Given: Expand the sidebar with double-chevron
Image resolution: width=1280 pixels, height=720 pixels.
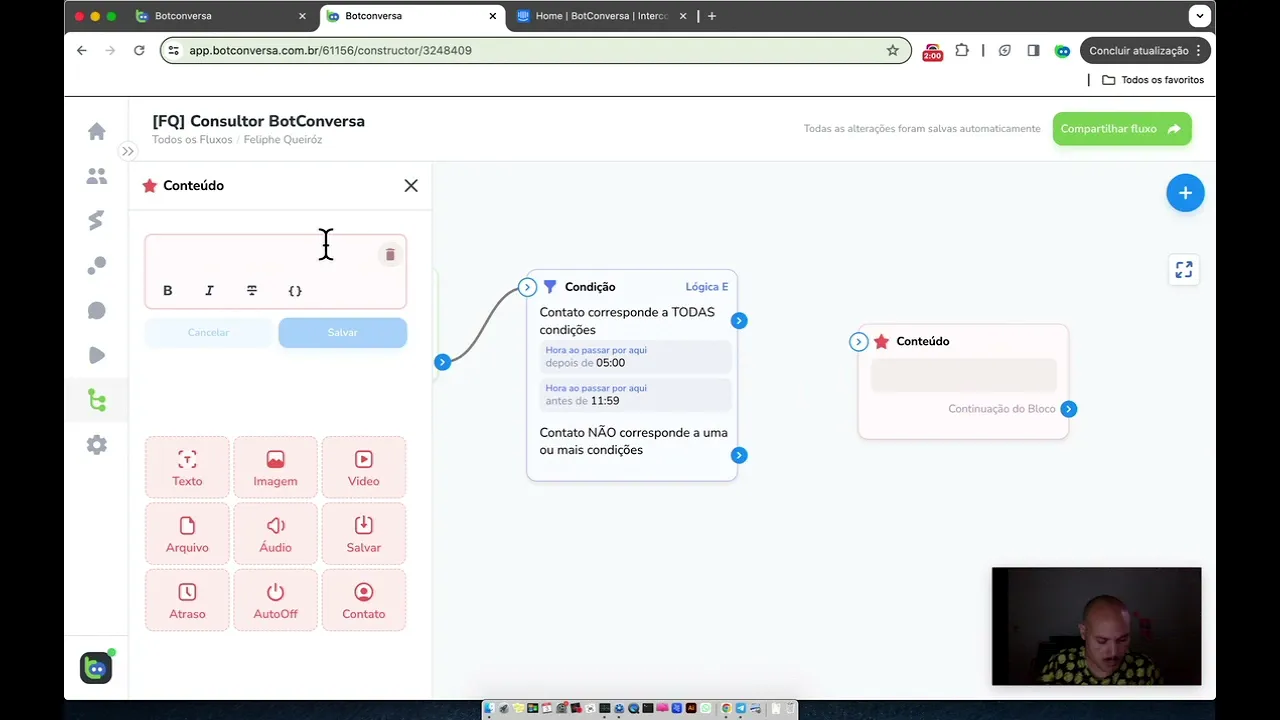Looking at the screenshot, I should click(x=127, y=151).
